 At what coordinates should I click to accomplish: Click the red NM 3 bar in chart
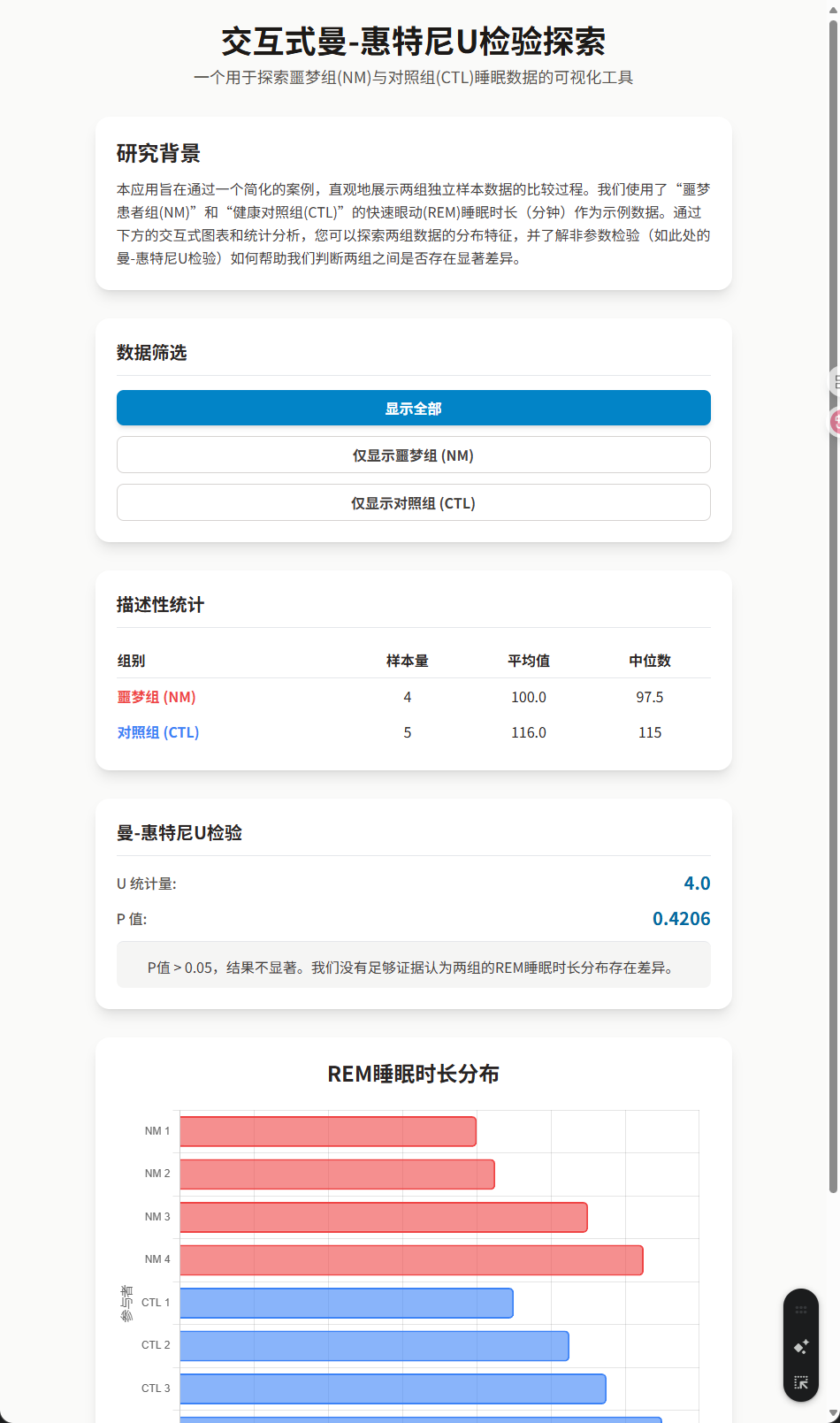(x=384, y=1217)
